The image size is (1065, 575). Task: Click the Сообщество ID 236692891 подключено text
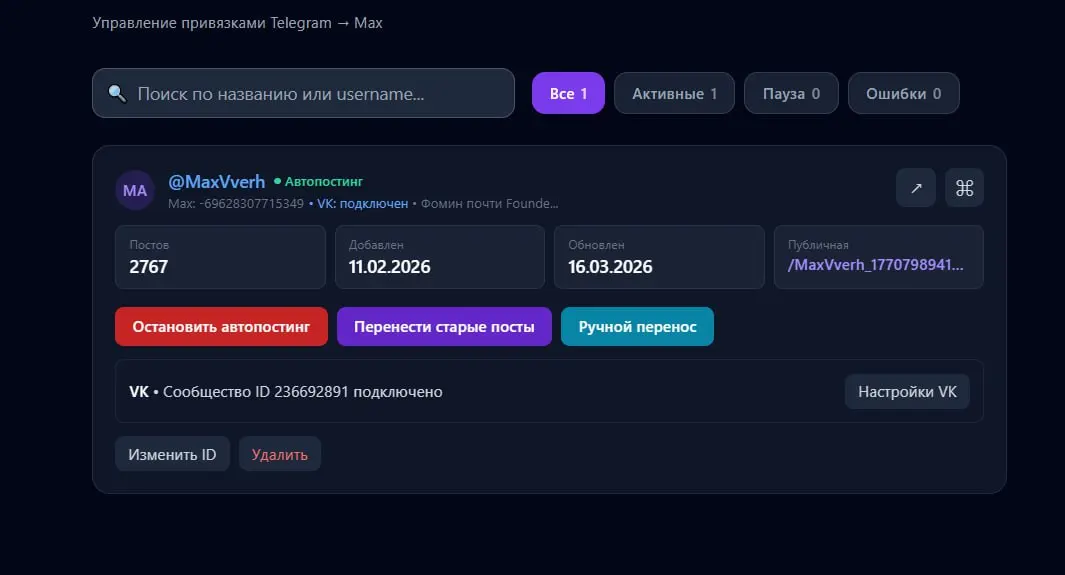click(x=302, y=392)
